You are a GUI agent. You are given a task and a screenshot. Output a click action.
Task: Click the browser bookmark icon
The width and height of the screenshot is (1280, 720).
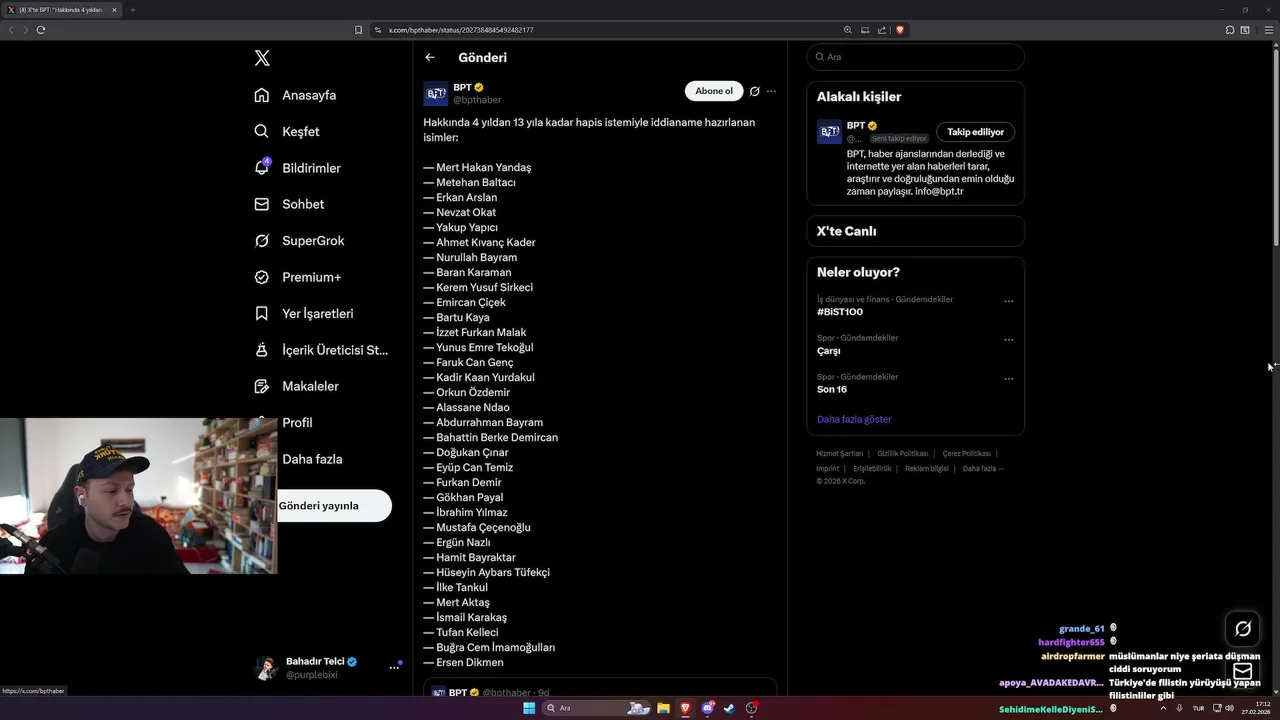[x=359, y=30]
